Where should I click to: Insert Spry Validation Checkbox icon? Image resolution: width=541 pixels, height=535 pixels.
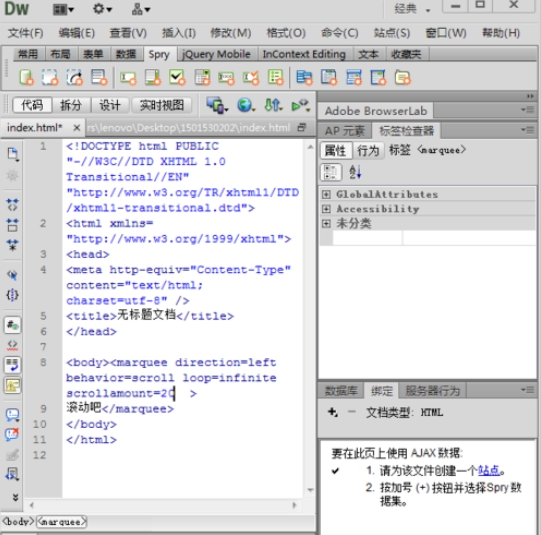pos(177,77)
